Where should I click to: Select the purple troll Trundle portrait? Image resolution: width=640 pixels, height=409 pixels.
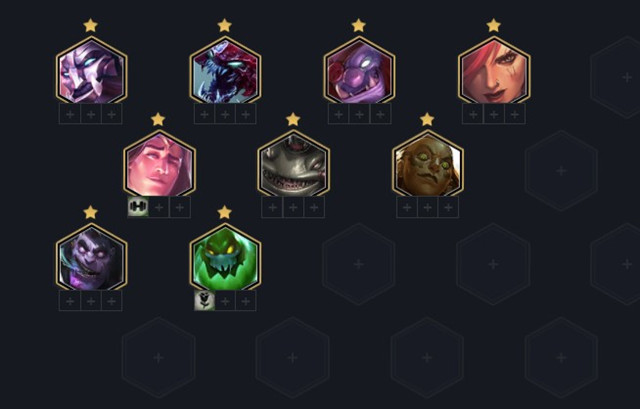tap(359, 71)
